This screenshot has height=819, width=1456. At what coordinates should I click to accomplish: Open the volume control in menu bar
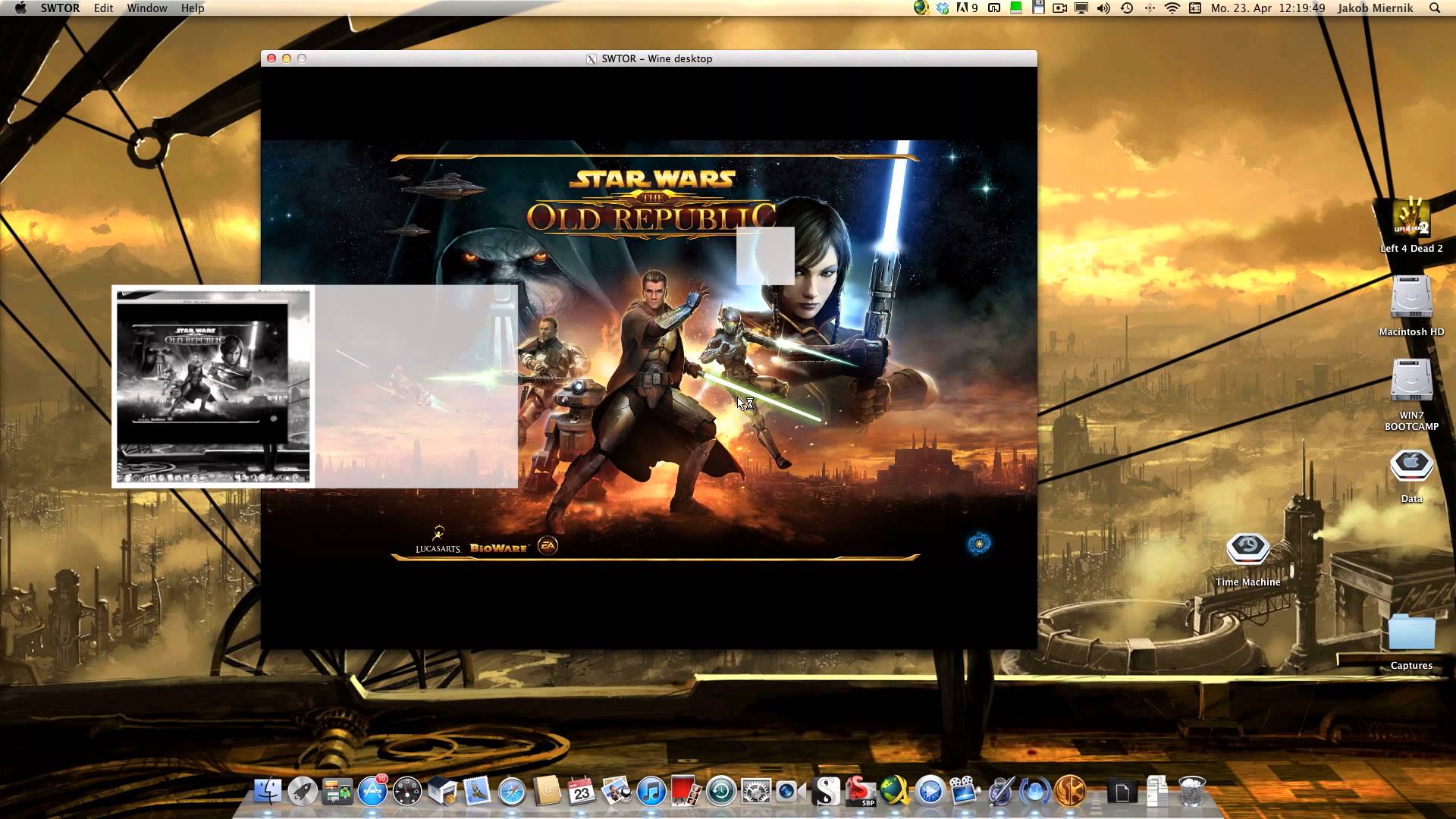tap(1103, 8)
